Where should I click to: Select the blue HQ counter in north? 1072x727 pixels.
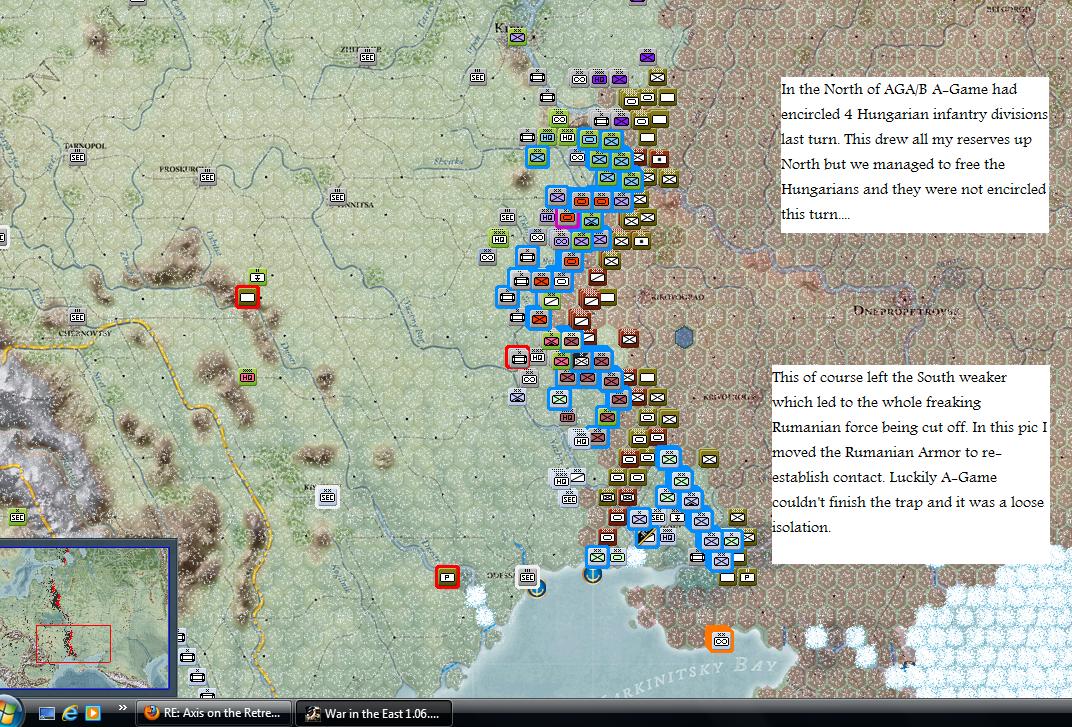[x=547, y=137]
